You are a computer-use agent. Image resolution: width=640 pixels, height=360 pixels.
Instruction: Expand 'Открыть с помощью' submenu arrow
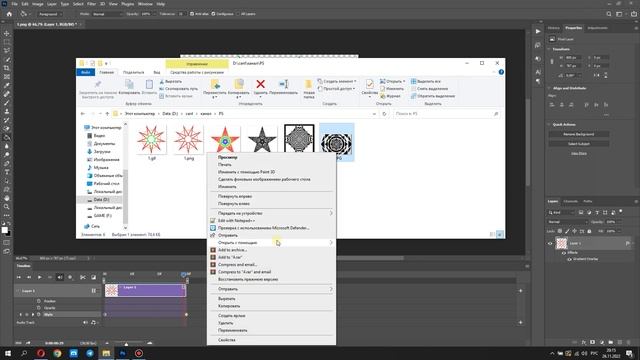pos(331,242)
